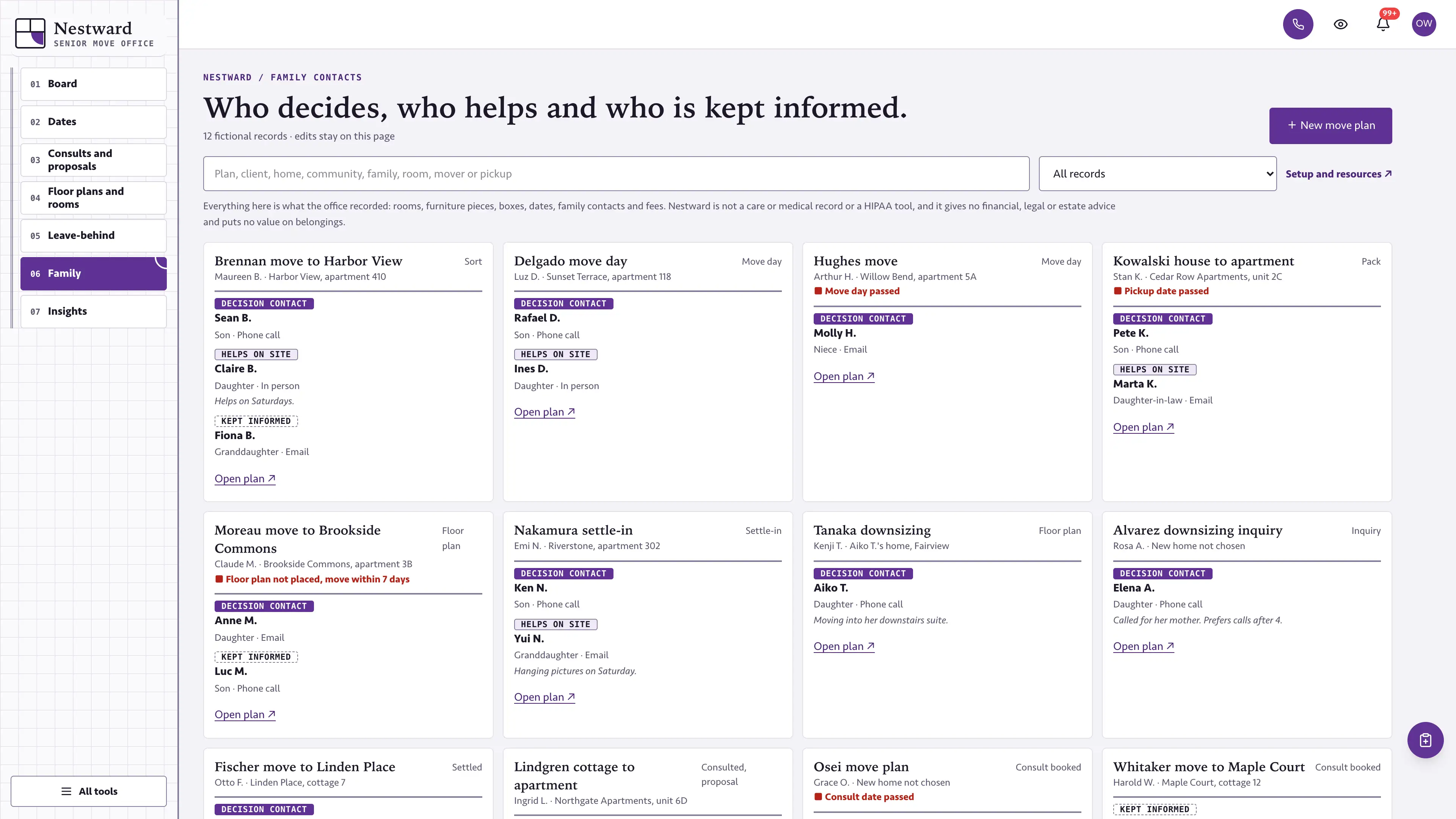Click the Delgado move day card title
Viewport: 1456px width, 819px height.
coord(570,261)
